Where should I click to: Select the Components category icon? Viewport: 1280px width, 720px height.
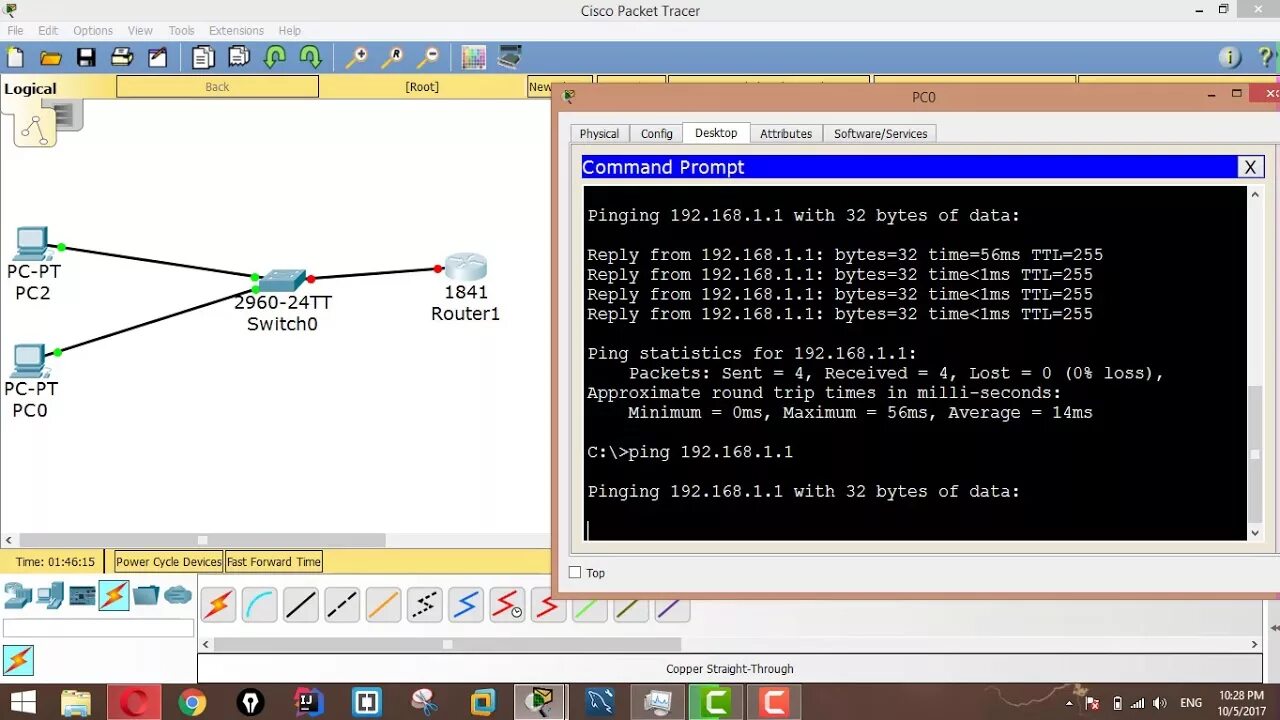point(82,595)
